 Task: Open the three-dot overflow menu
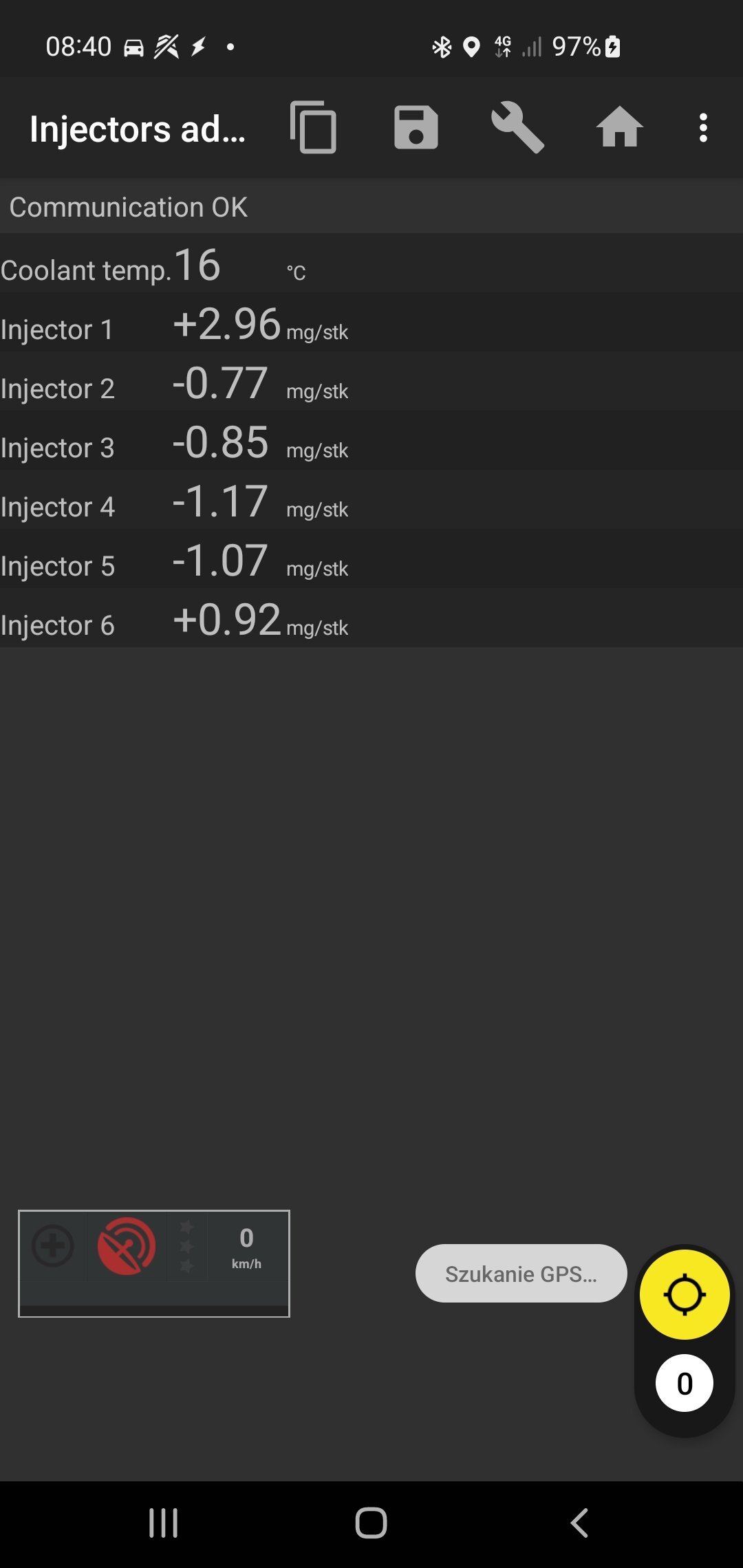[x=703, y=128]
